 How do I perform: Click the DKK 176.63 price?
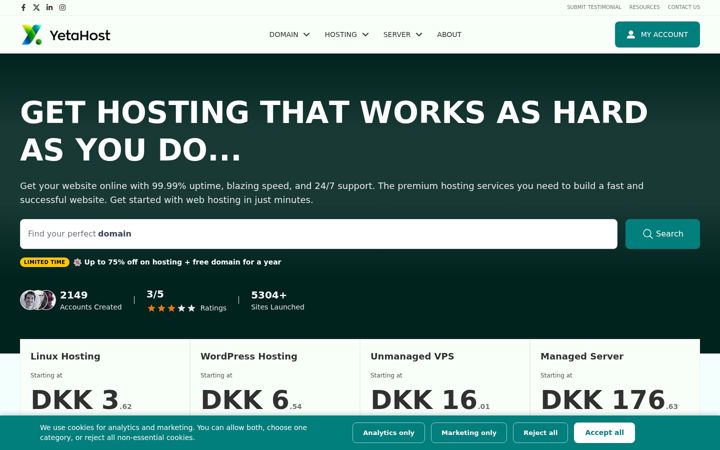(609, 400)
